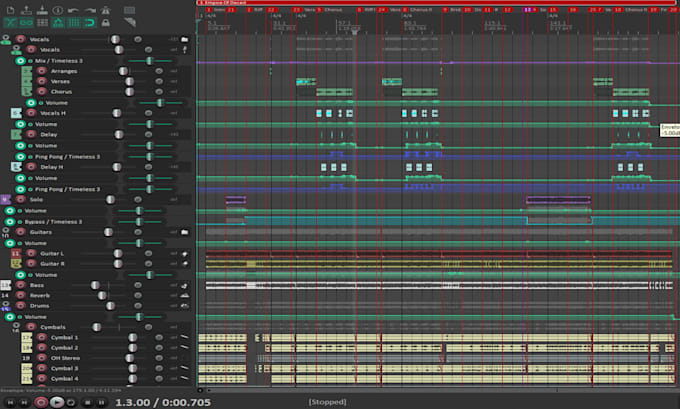
Task: Toggle the Mix / Timeless 3 envelope button
Action: click(x=20, y=61)
